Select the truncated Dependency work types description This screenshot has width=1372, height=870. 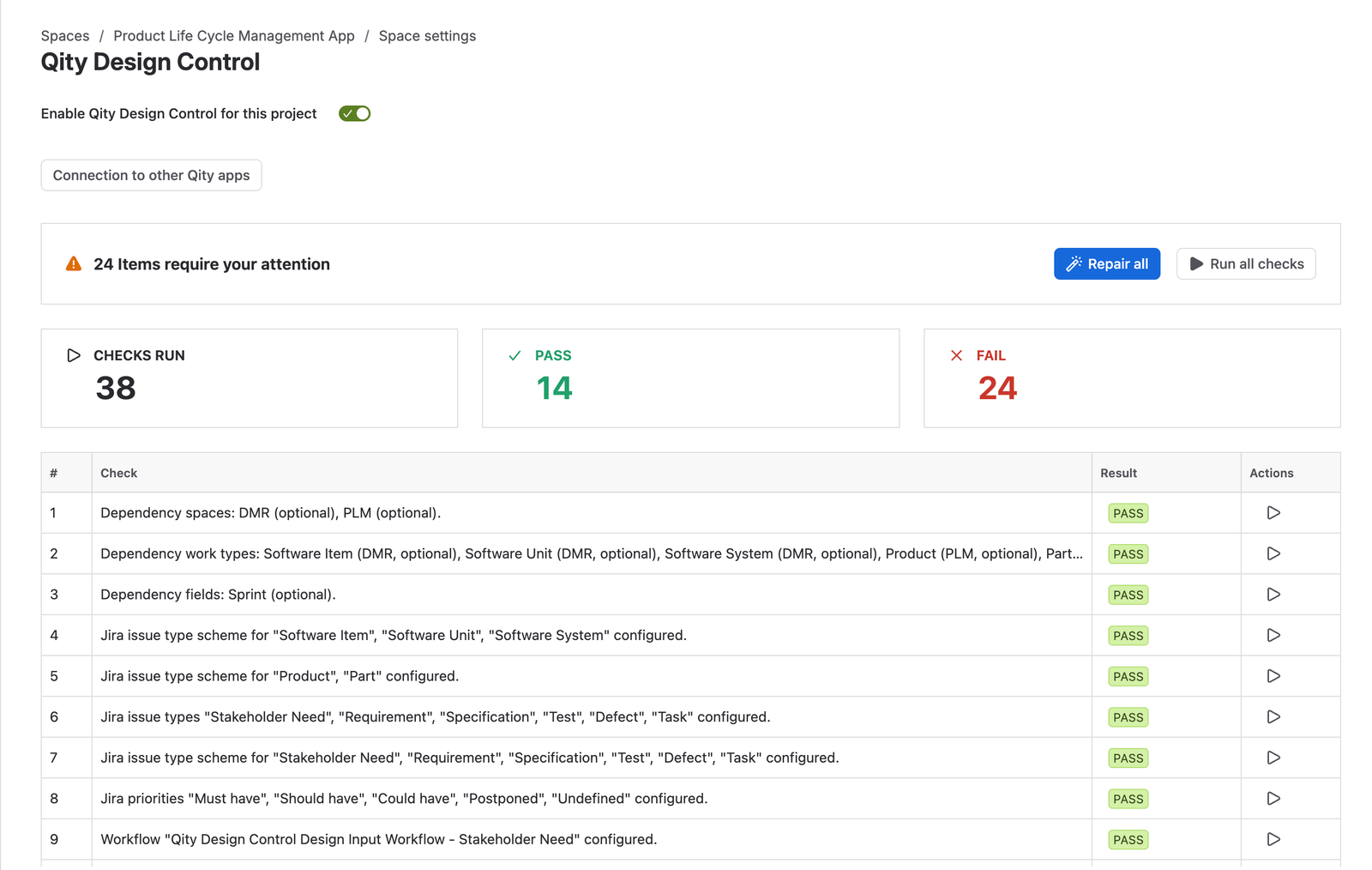tap(592, 553)
